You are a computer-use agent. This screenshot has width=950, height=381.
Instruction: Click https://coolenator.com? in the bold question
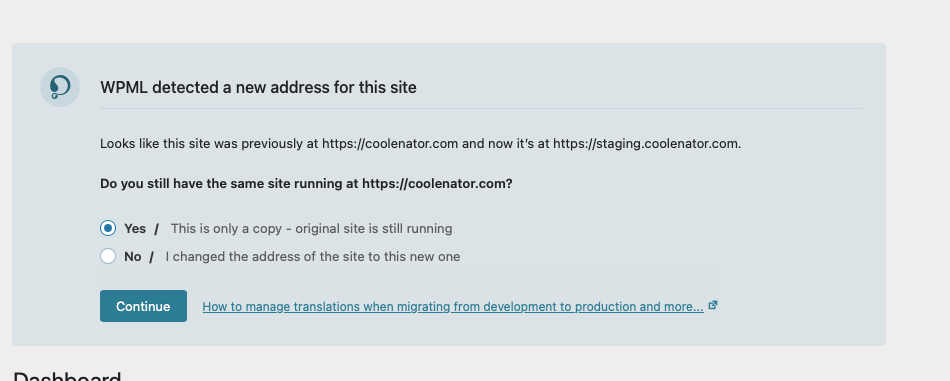click(x=437, y=183)
